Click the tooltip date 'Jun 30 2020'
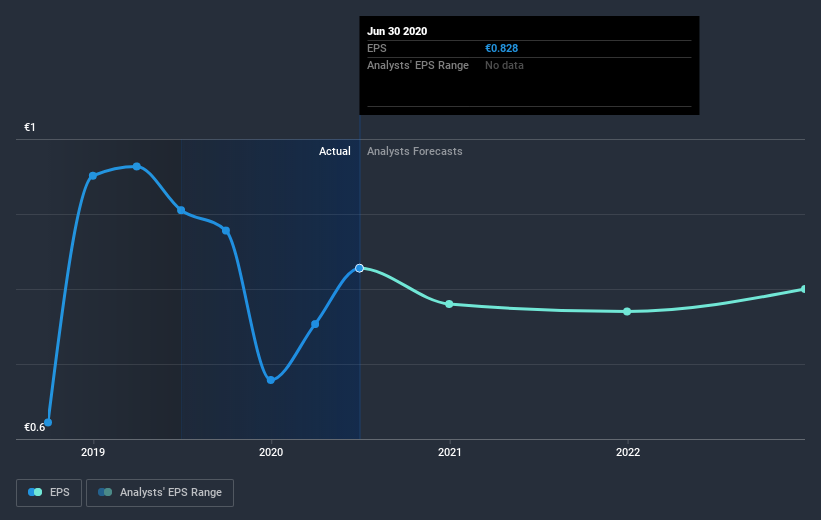Image resolution: width=821 pixels, height=520 pixels. (397, 31)
